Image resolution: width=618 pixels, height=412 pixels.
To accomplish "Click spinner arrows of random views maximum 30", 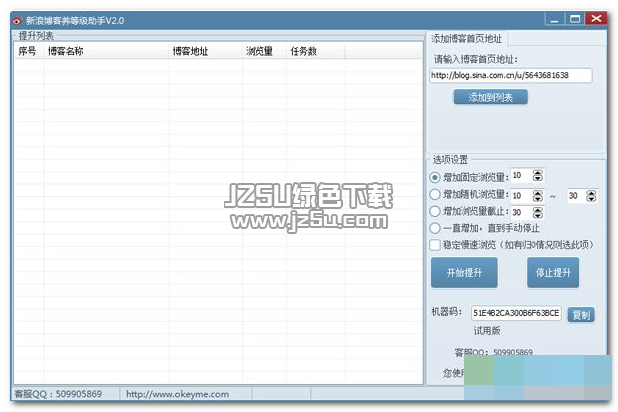I will click(x=591, y=196).
